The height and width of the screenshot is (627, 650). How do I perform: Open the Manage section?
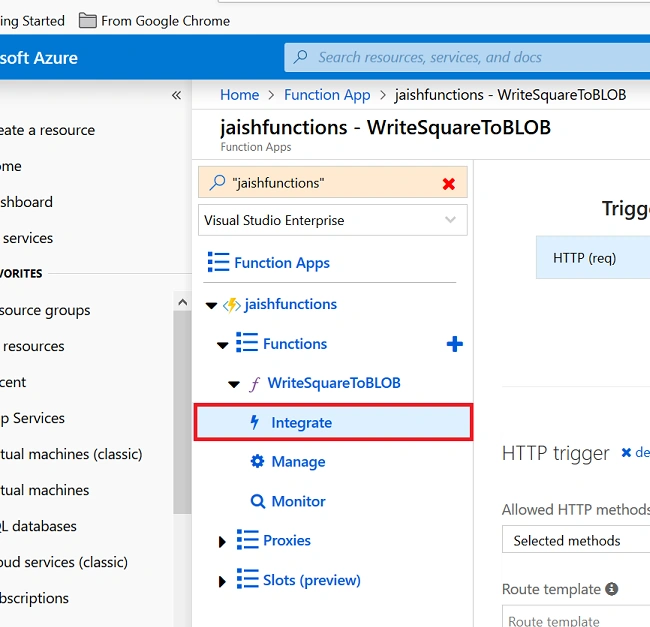[298, 462]
